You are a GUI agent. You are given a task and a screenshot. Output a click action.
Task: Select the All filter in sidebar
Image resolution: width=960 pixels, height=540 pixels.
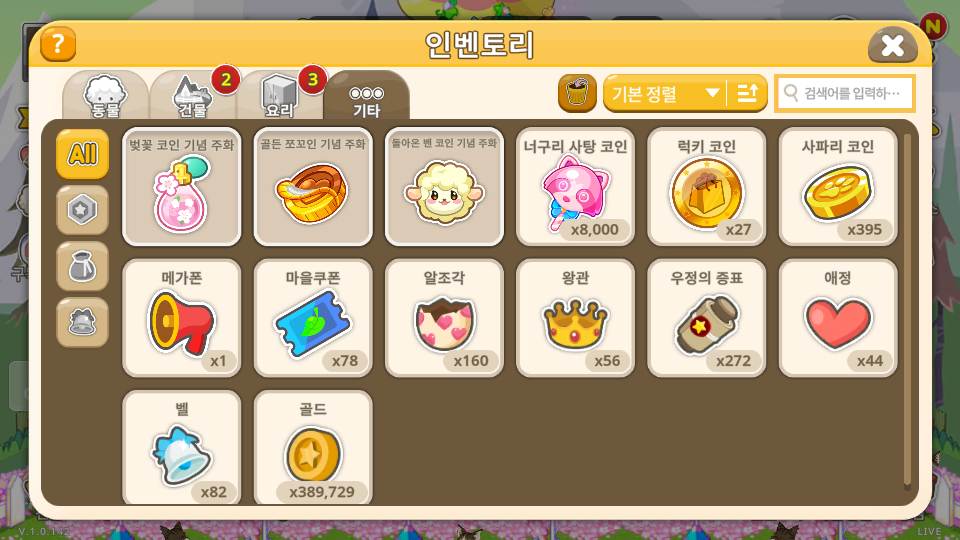(x=83, y=154)
